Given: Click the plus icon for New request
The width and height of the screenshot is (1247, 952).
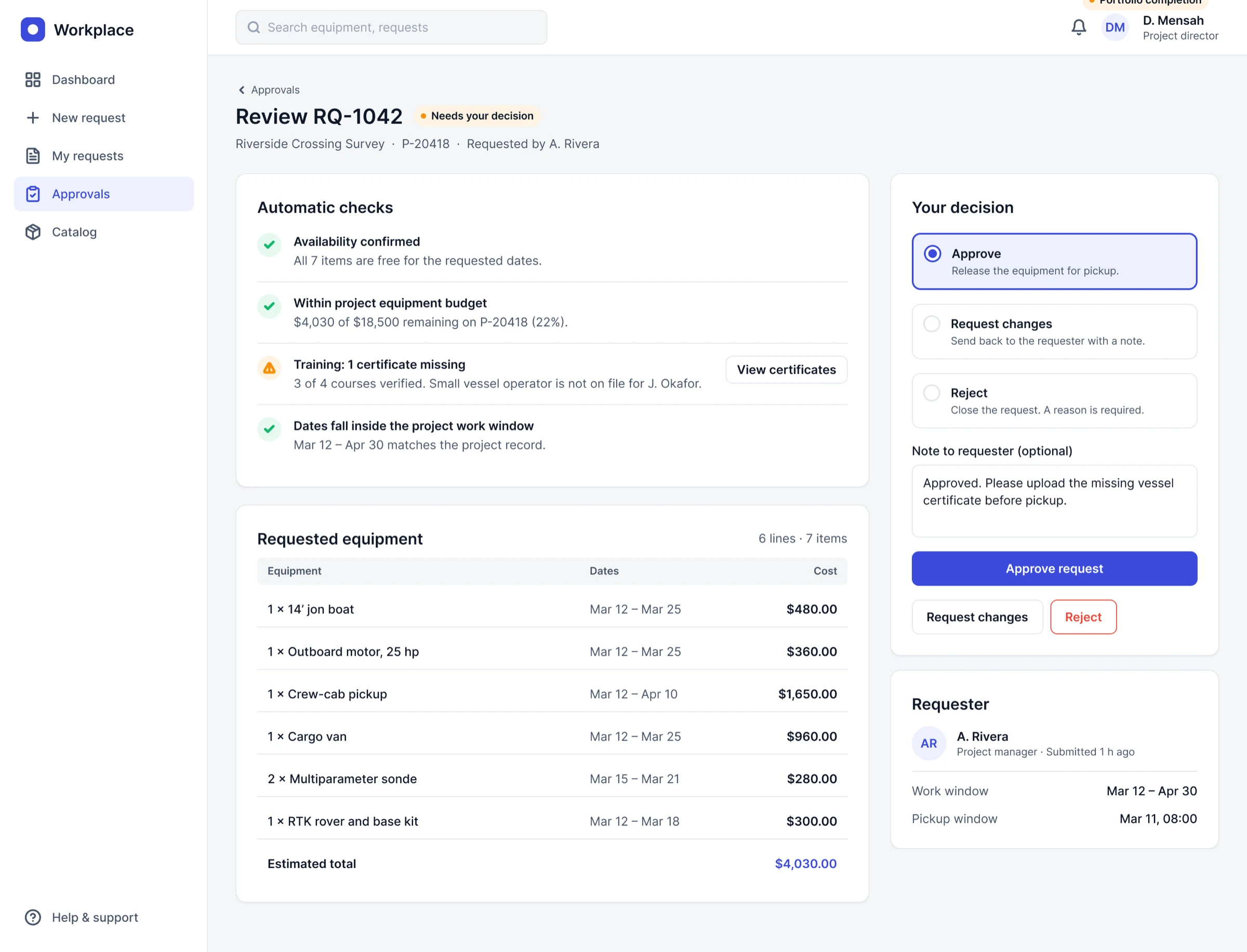Looking at the screenshot, I should [33, 118].
